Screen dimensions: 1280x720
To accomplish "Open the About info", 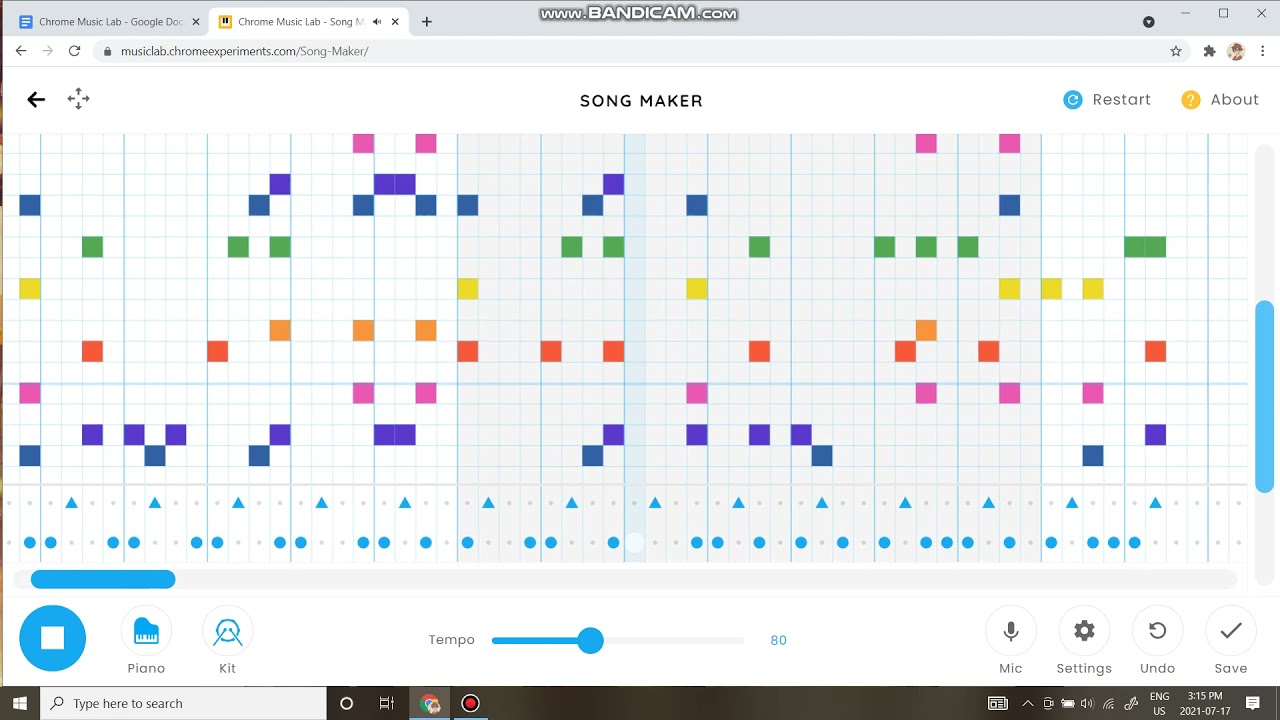I will [x=1220, y=100].
